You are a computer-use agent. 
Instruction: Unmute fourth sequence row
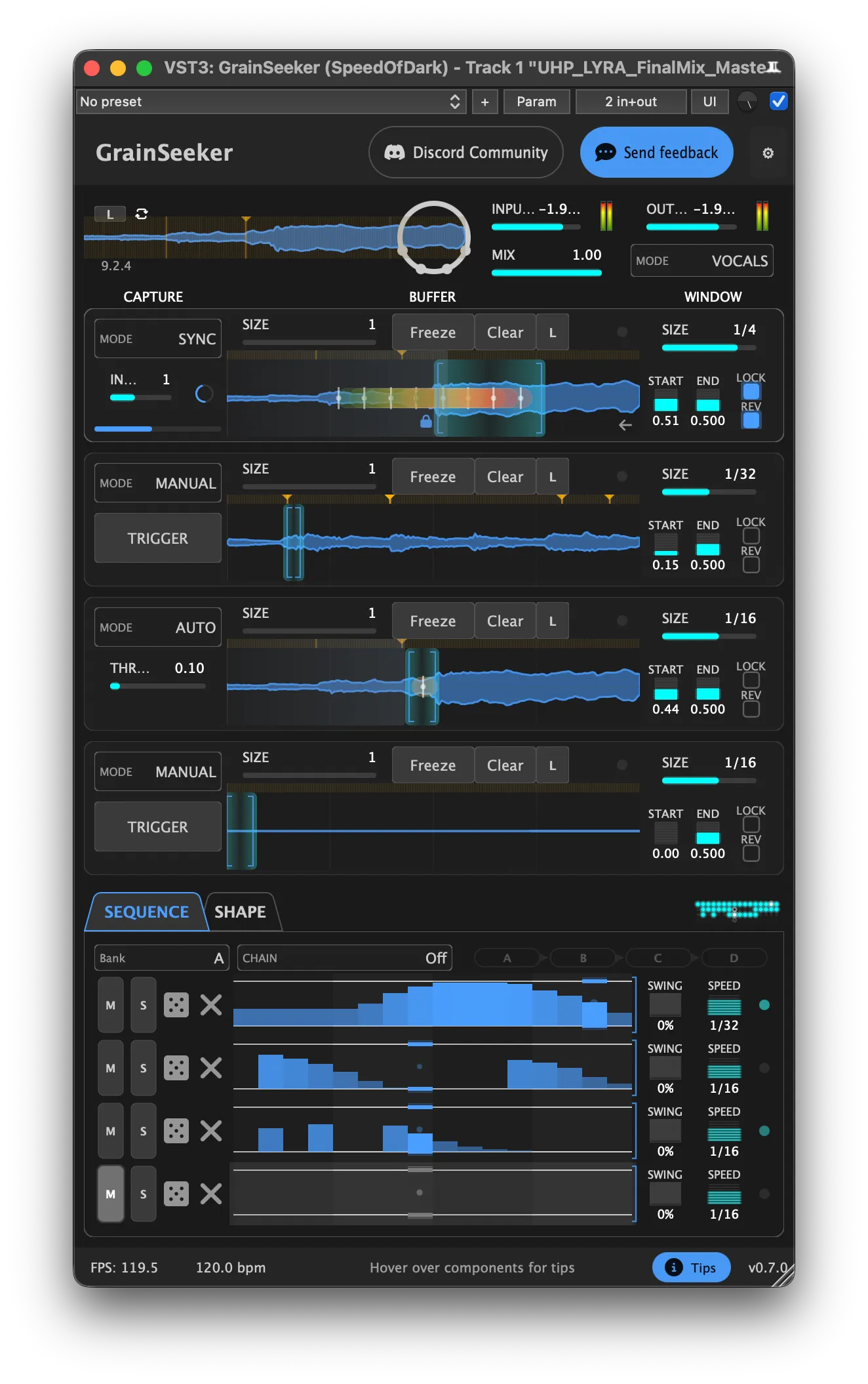tap(111, 1194)
